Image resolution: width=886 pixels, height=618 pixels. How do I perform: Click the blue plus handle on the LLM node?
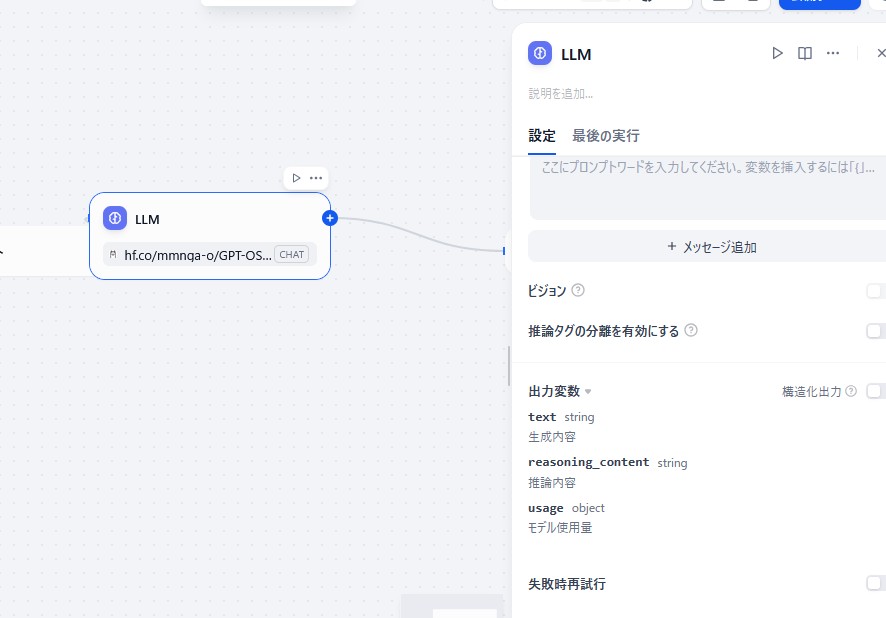click(329, 217)
